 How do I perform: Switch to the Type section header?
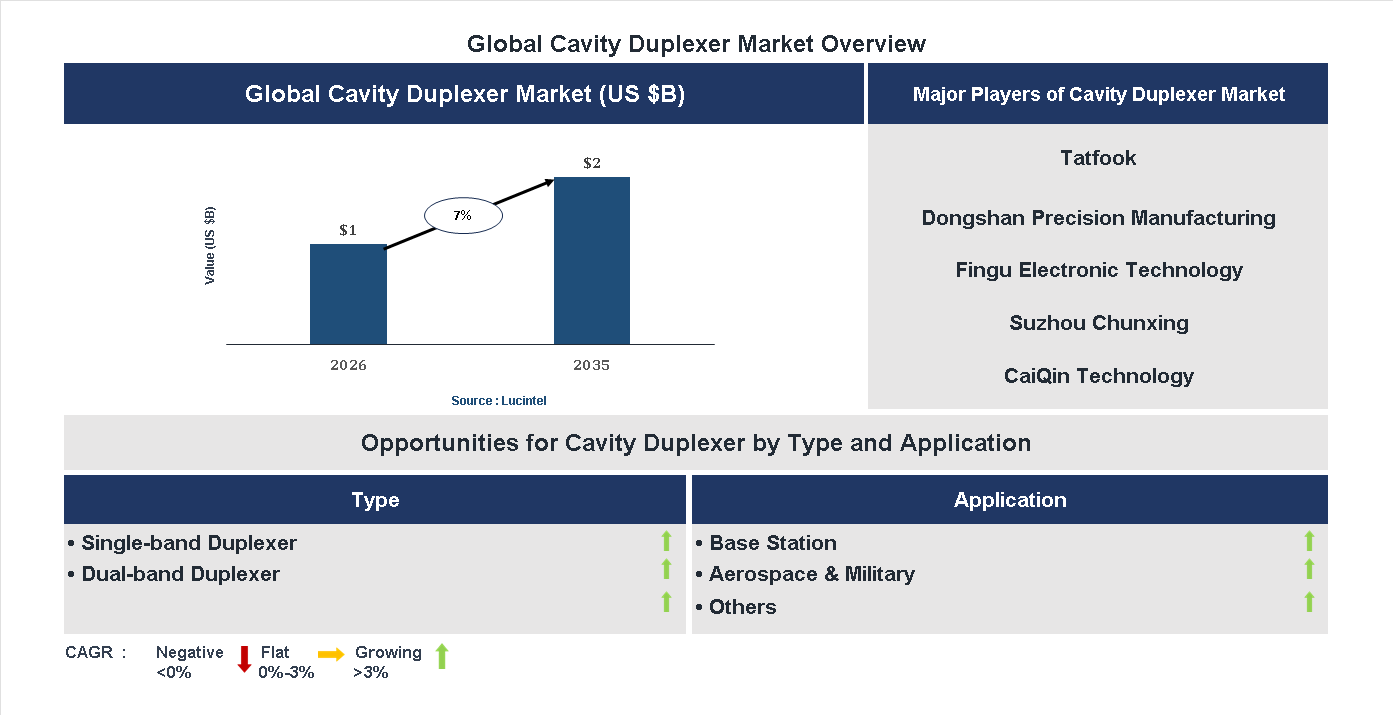point(375,499)
